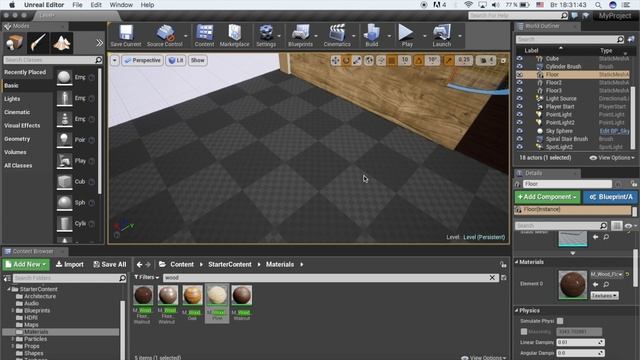Click Blueprint/Add Script button
Viewport: 640px width, 360px height.
coord(610,197)
